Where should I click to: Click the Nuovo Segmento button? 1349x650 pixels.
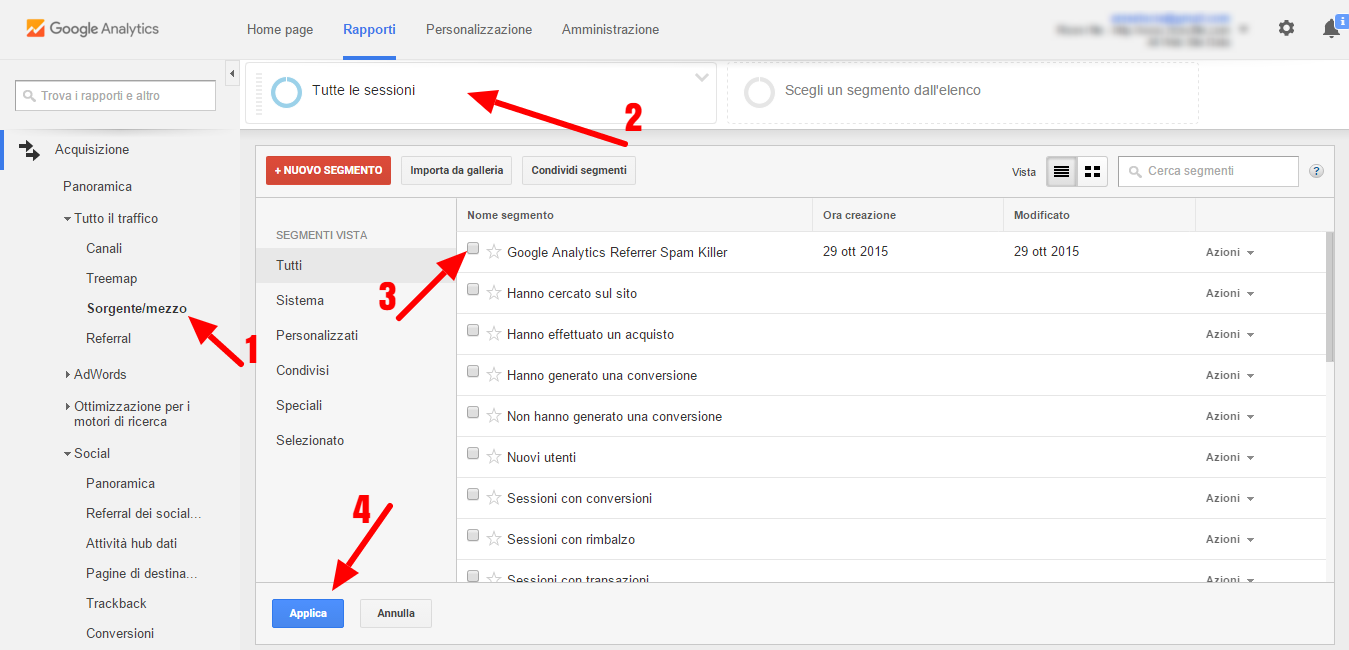(x=328, y=171)
